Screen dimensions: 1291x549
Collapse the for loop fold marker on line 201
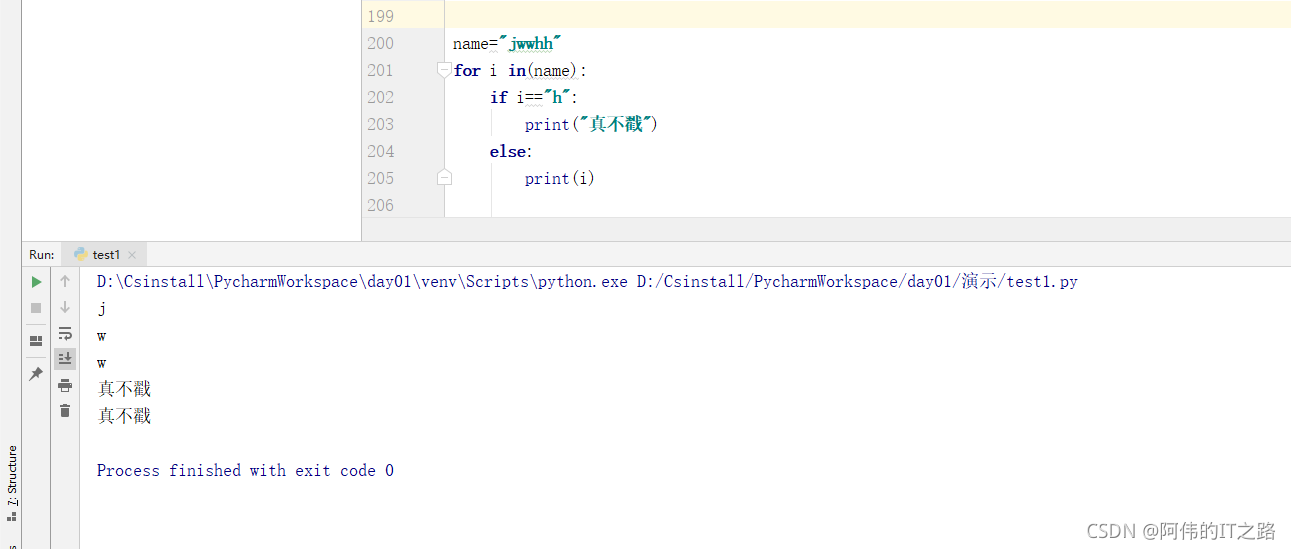coord(444,70)
